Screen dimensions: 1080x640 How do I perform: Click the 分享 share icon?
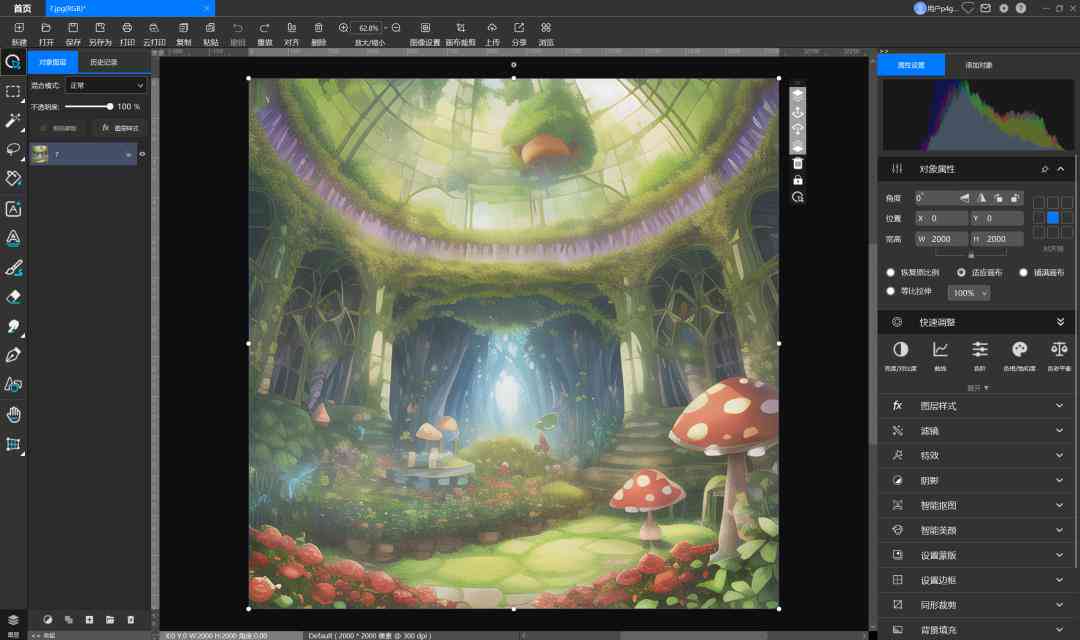pos(519,28)
